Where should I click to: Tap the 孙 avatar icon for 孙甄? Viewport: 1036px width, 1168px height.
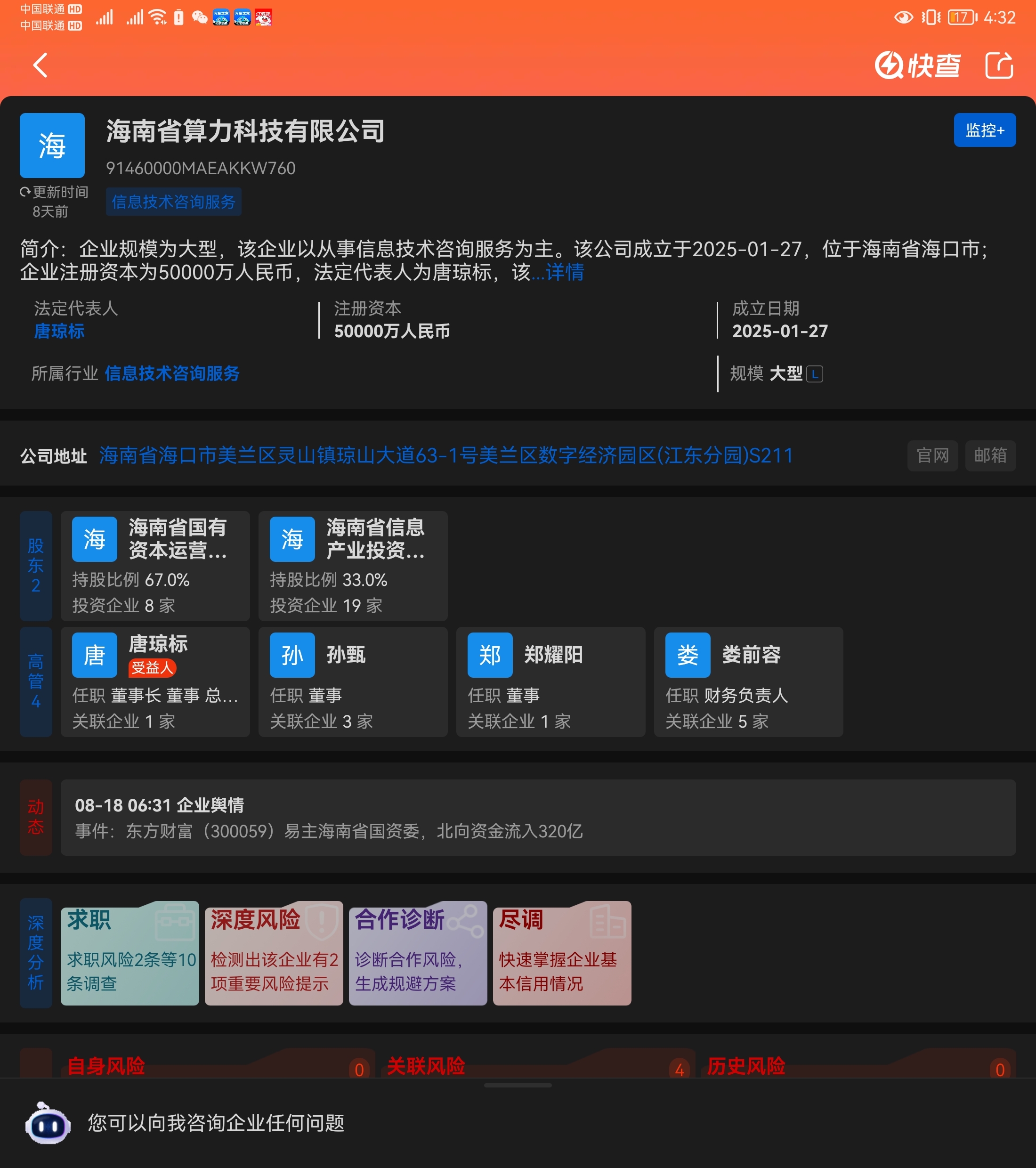click(x=292, y=655)
